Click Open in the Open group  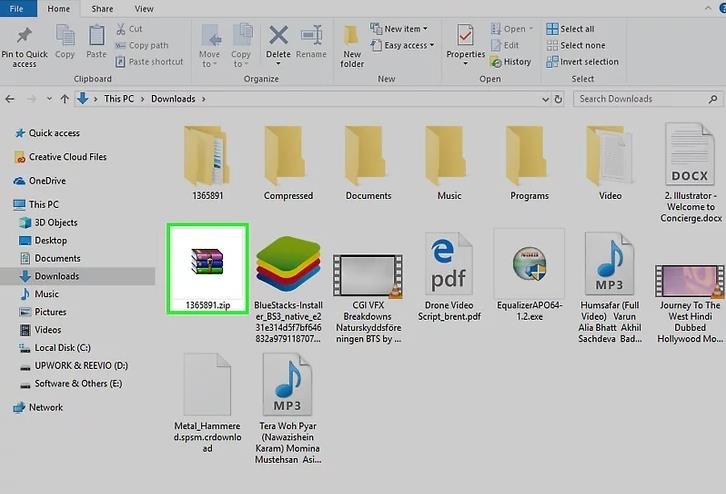click(511, 29)
